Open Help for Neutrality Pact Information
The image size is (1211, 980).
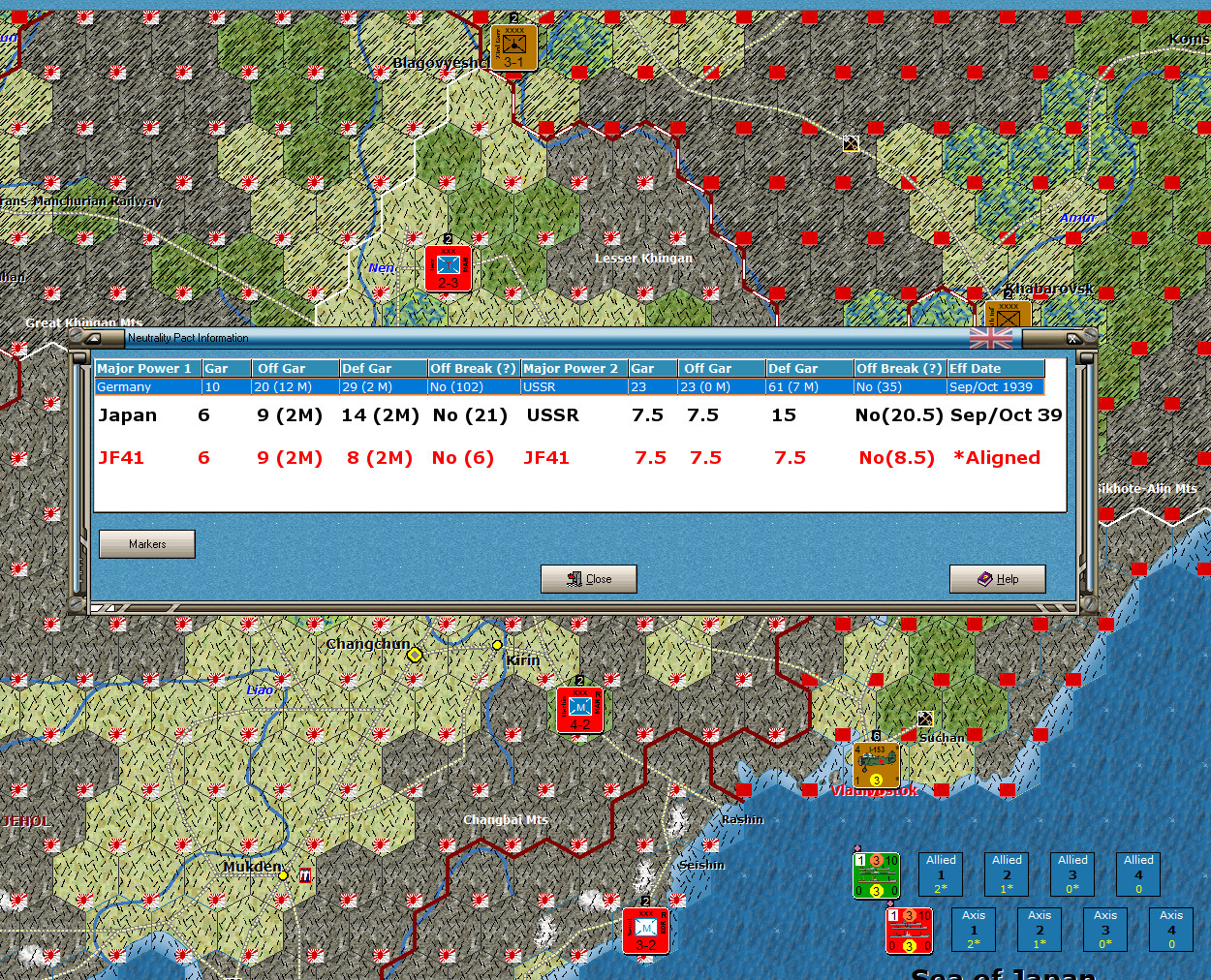(998, 579)
